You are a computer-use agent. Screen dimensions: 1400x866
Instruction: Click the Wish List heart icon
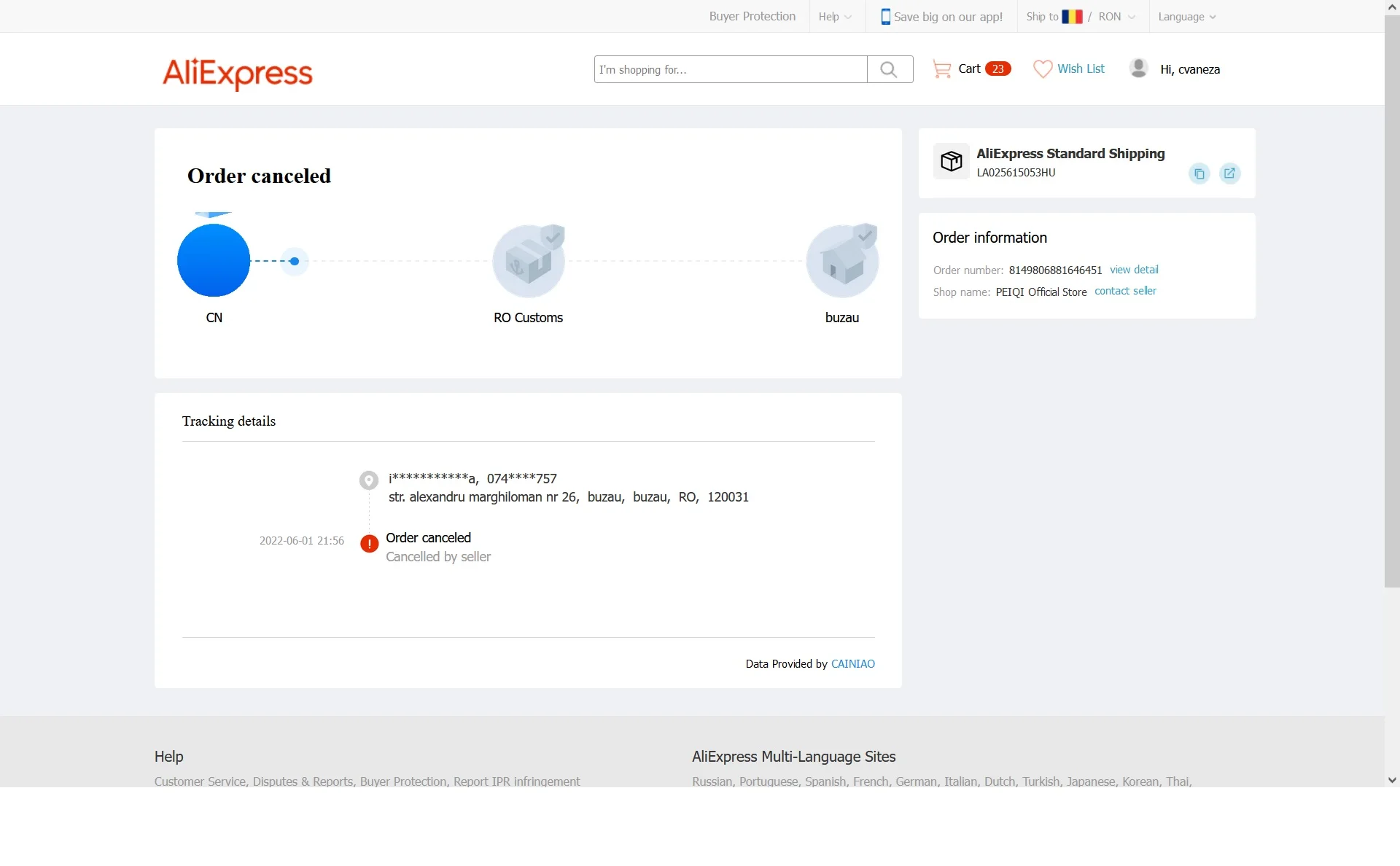pyautogui.click(x=1043, y=69)
